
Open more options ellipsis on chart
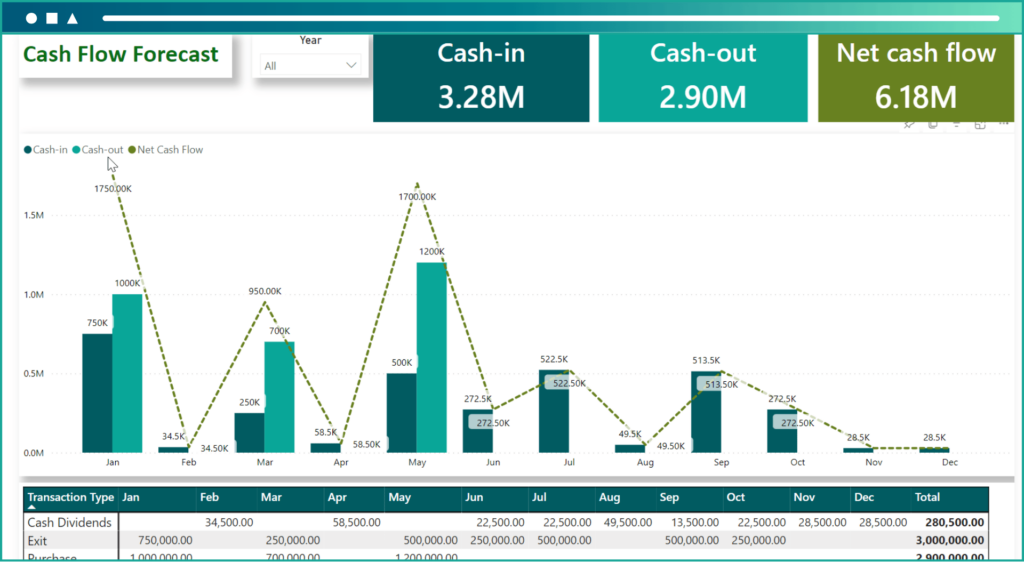pyautogui.click(x=1001, y=125)
